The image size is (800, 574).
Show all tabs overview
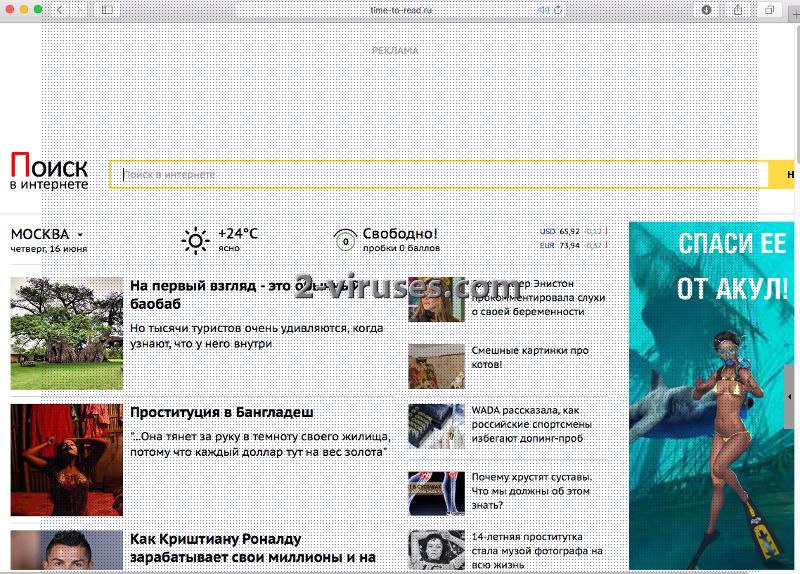[770, 9]
